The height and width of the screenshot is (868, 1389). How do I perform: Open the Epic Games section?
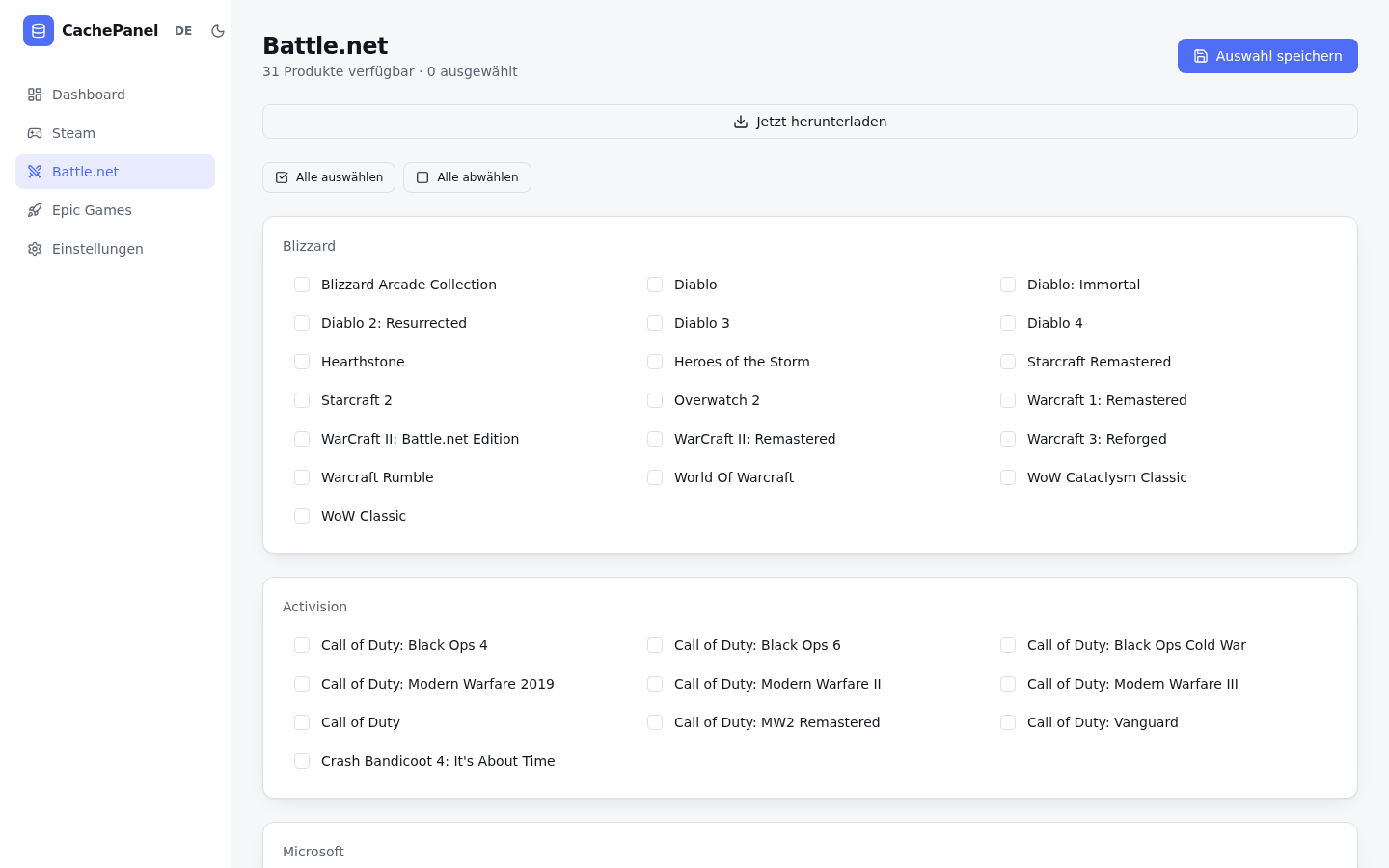pos(115,210)
